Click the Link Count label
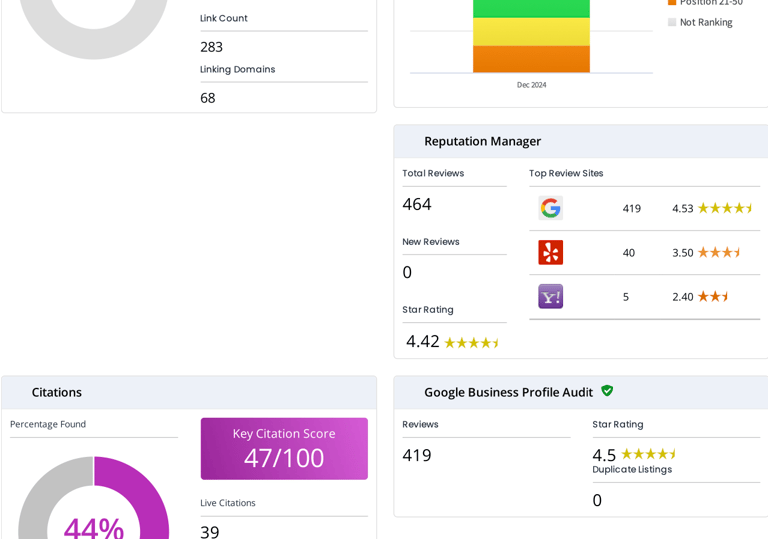This screenshot has width=768, height=539. pyautogui.click(x=224, y=18)
